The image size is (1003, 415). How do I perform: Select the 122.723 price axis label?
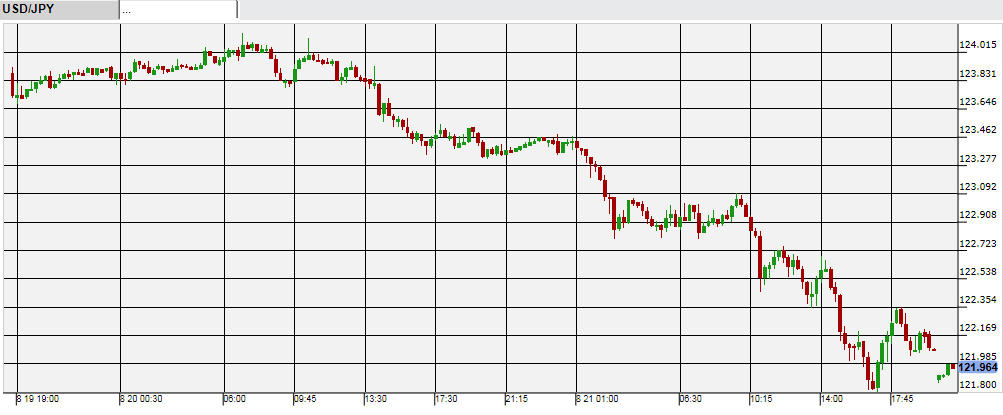(978, 243)
